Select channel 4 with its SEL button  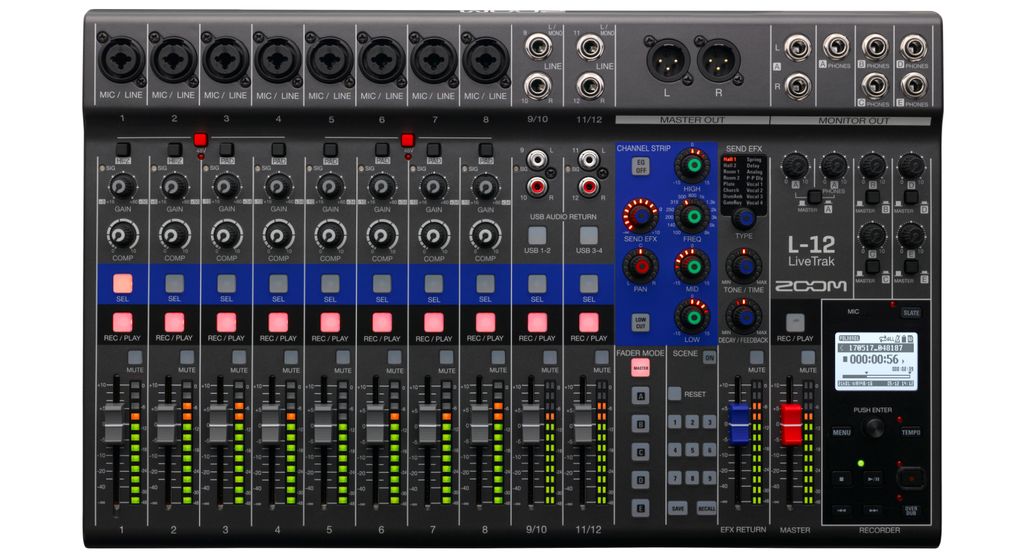click(x=278, y=283)
